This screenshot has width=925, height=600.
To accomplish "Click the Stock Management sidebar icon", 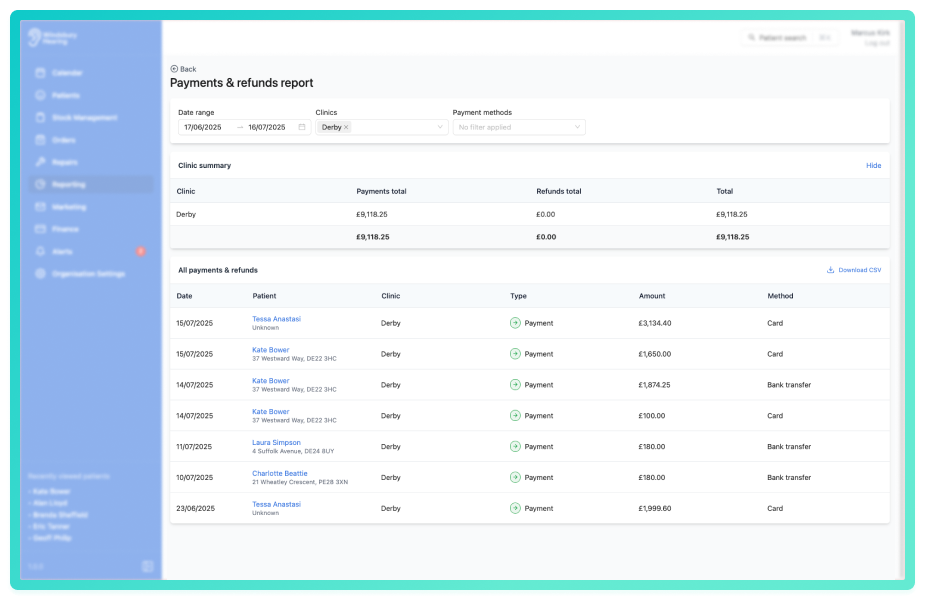I will 40,117.
